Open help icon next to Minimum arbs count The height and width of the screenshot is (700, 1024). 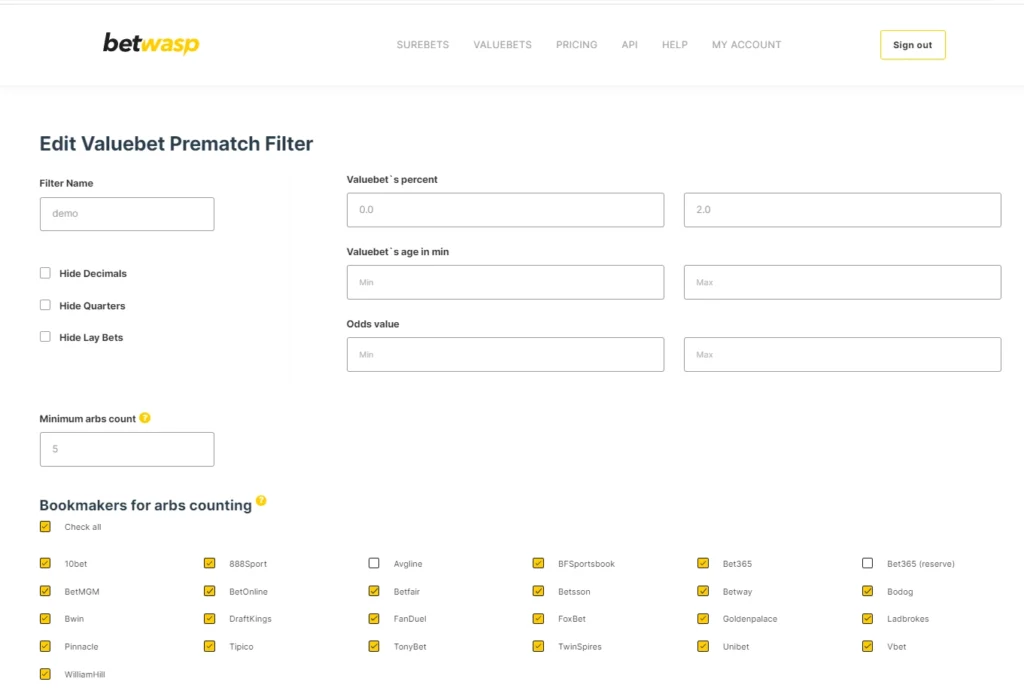[x=145, y=418]
